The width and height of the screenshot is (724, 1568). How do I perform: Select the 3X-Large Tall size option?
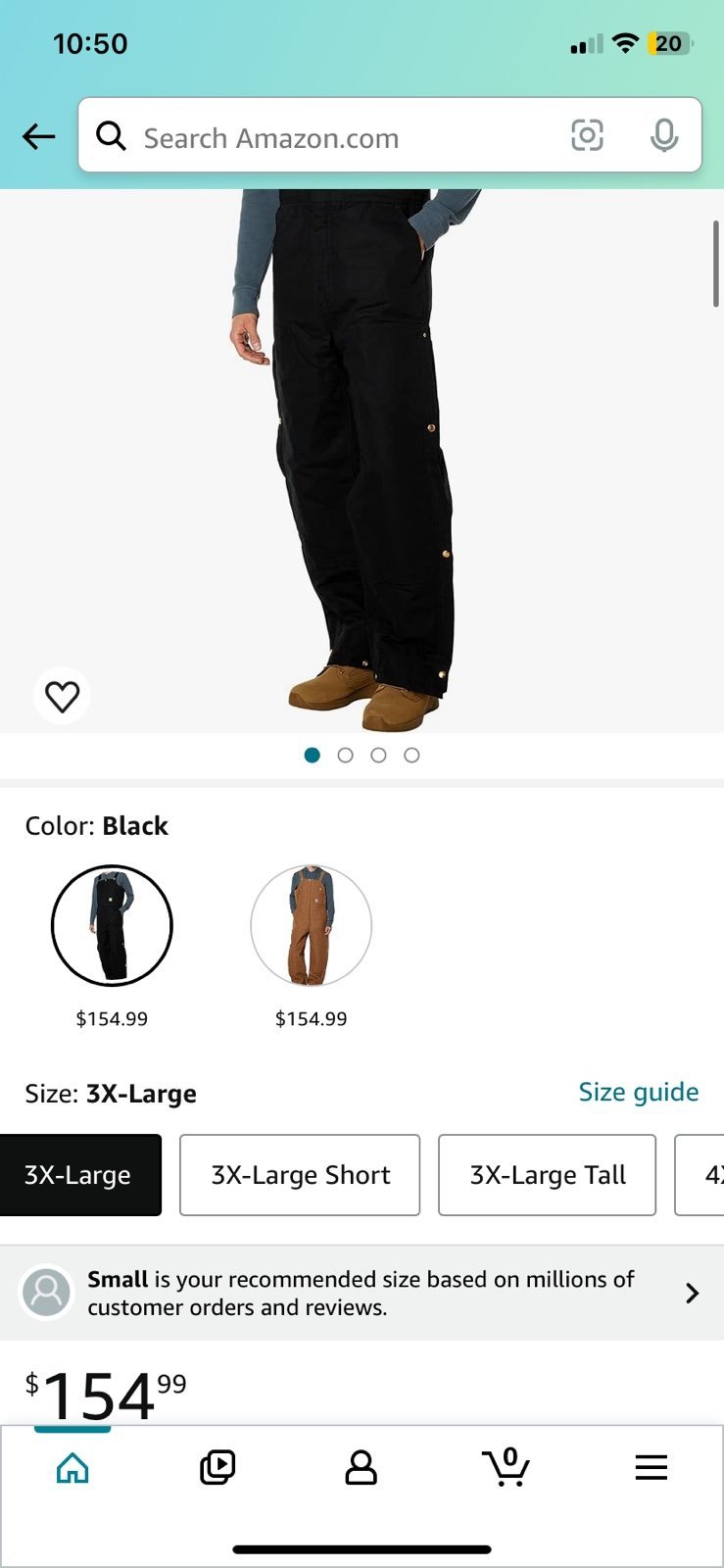[547, 1175]
